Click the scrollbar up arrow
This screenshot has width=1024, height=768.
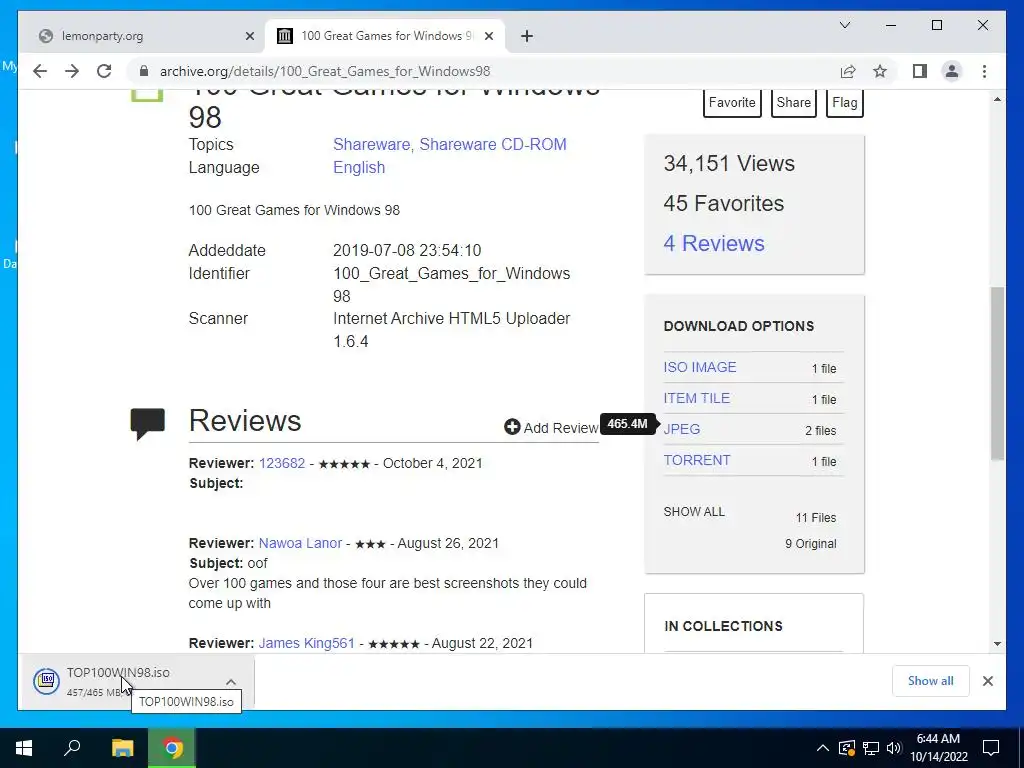pyautogui.click(x=997, y=99)
